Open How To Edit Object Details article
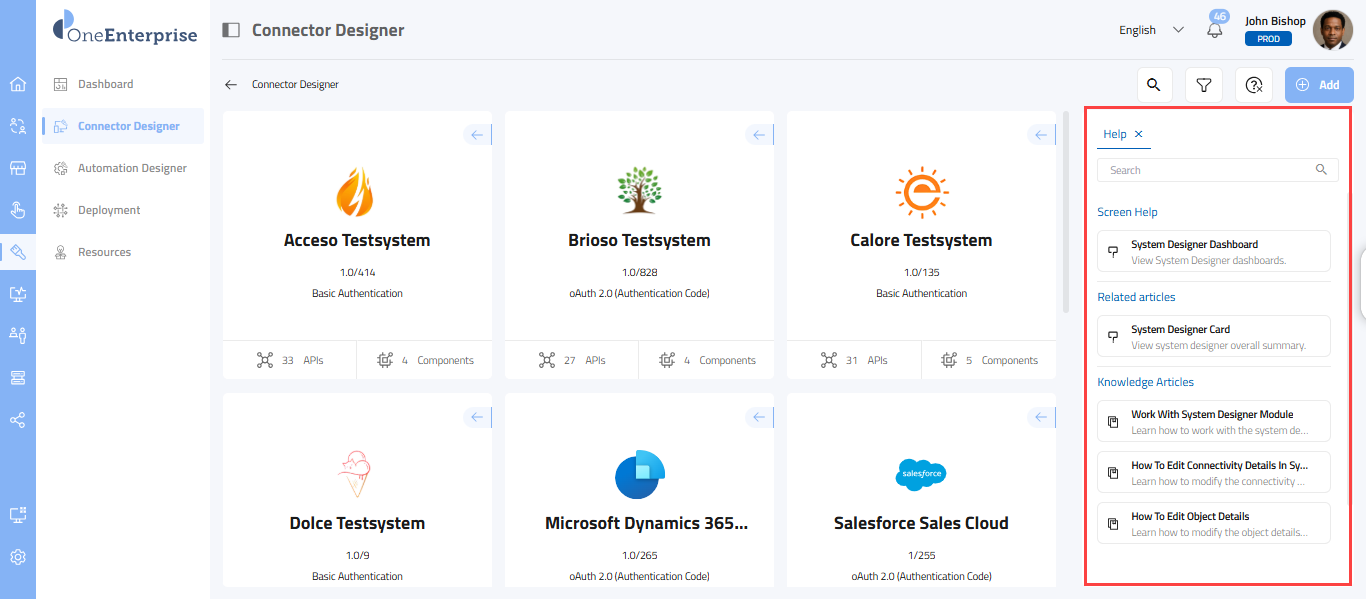1366x599 pixels. pyautogui.click(x=1213, y=523)
